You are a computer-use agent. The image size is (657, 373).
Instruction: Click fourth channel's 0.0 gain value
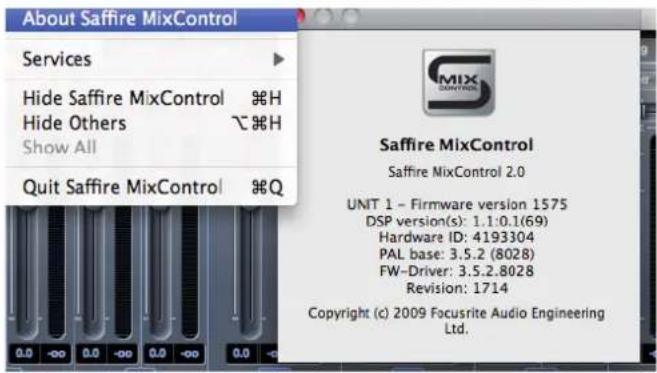pyautogui.click(x=241, y=353)
